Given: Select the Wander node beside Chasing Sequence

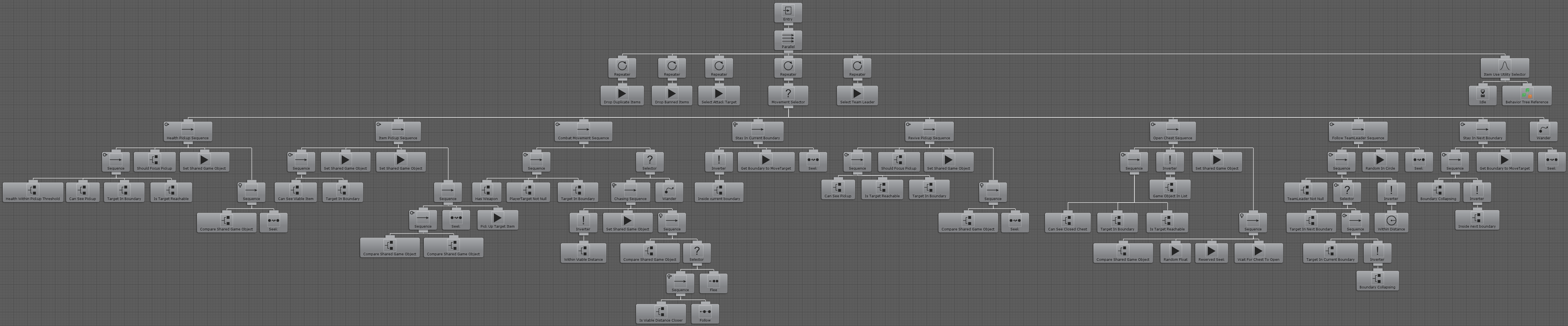Looking at the screenshot, I should coord(669,192).
